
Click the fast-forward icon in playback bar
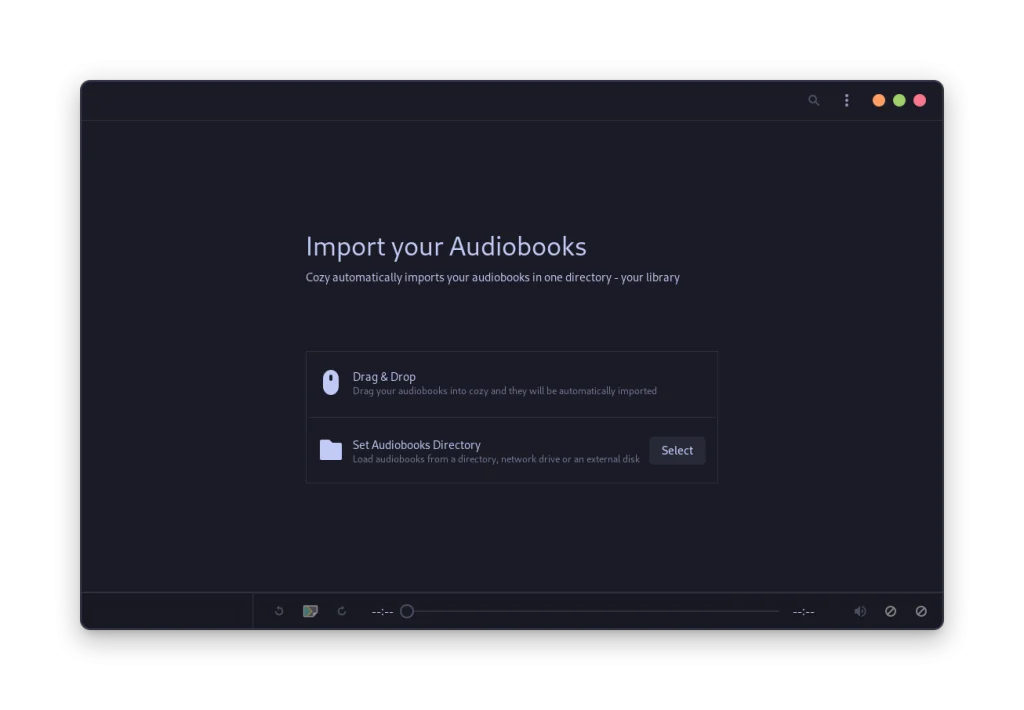[341, 611]
